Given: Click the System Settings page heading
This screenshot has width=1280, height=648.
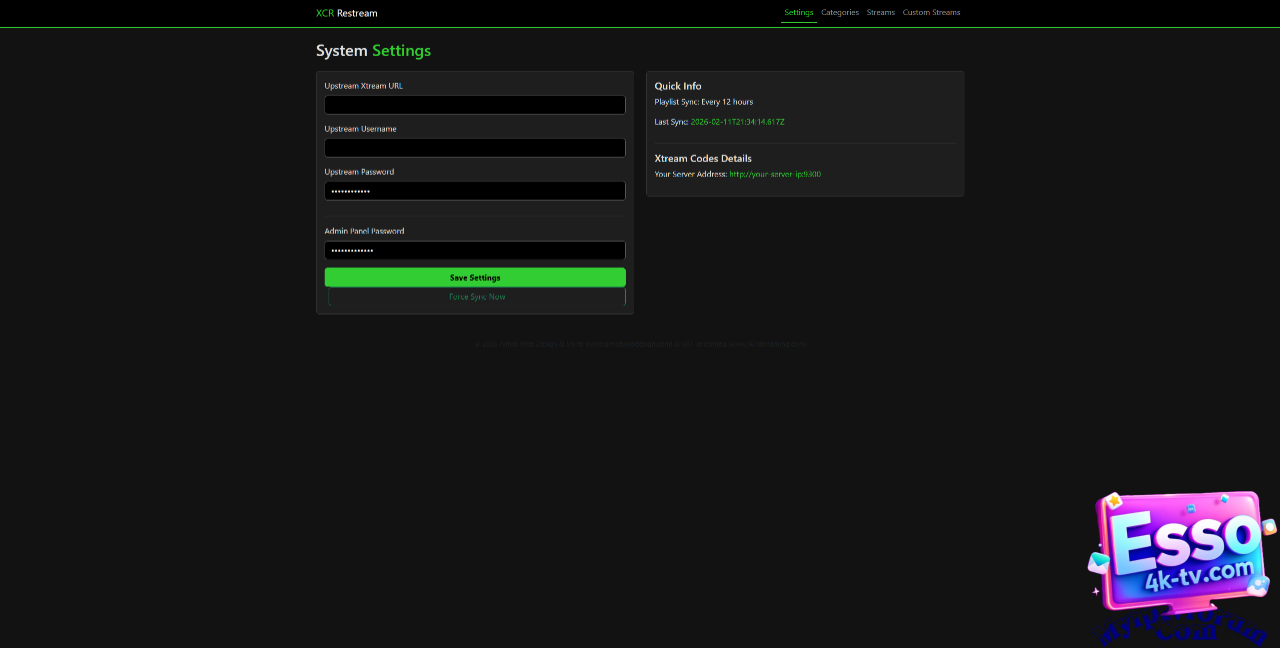Looking at the screenshot, I should pos(373,51).
